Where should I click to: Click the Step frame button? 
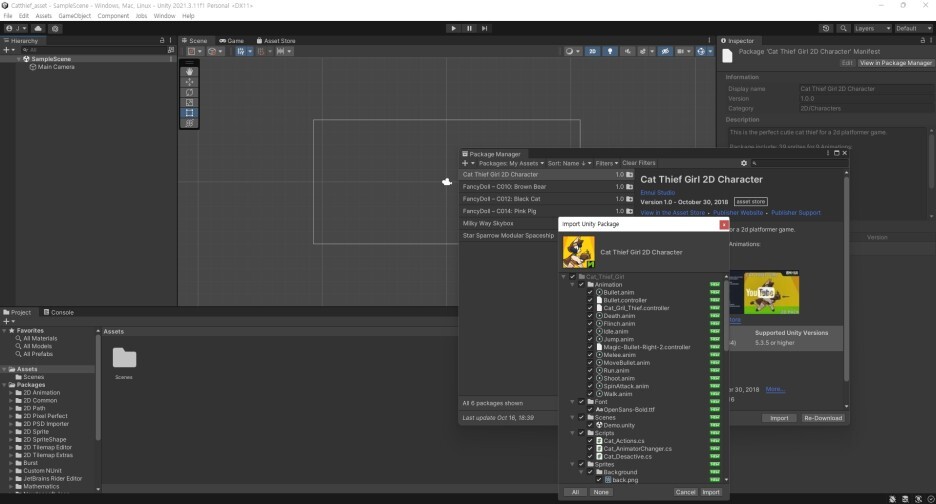click(x=485, y=28)
